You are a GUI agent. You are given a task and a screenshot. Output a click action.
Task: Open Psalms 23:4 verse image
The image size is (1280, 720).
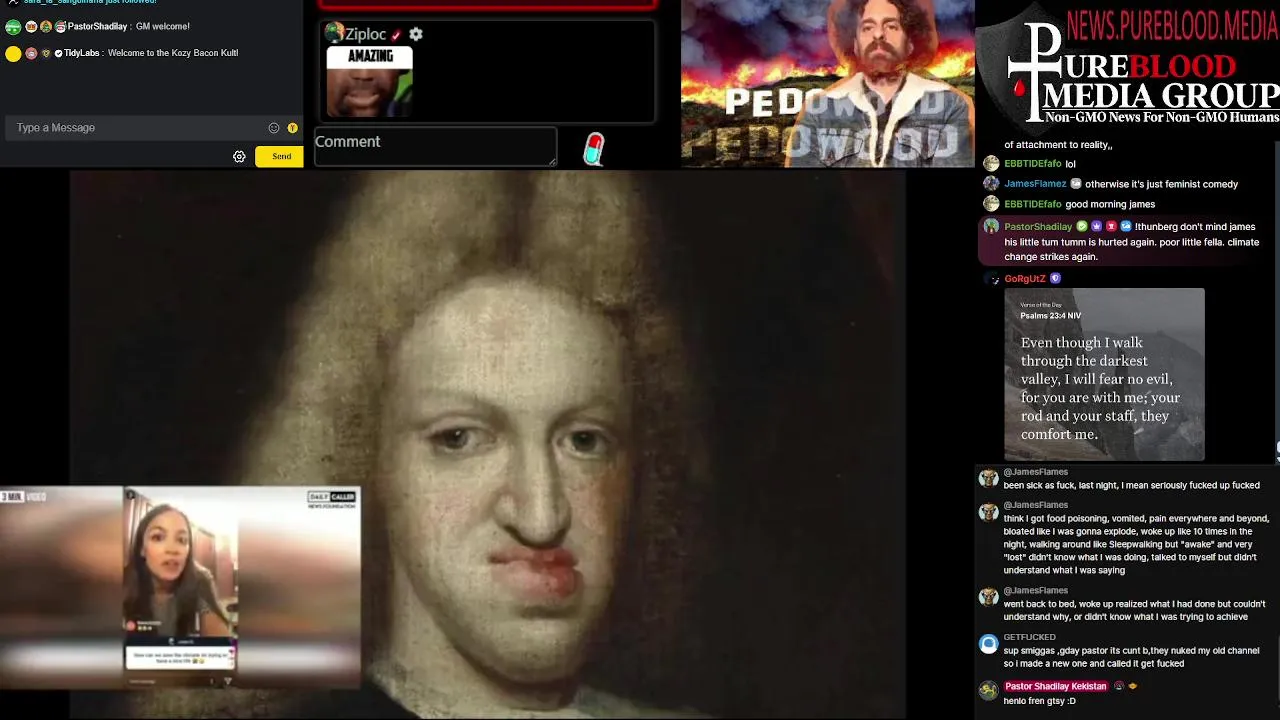[x=1104, y=374]
